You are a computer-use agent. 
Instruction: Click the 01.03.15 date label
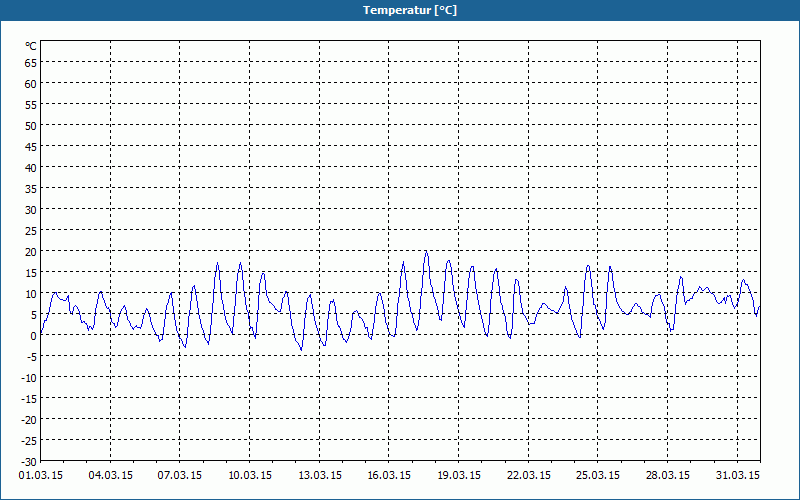(41, 475)
